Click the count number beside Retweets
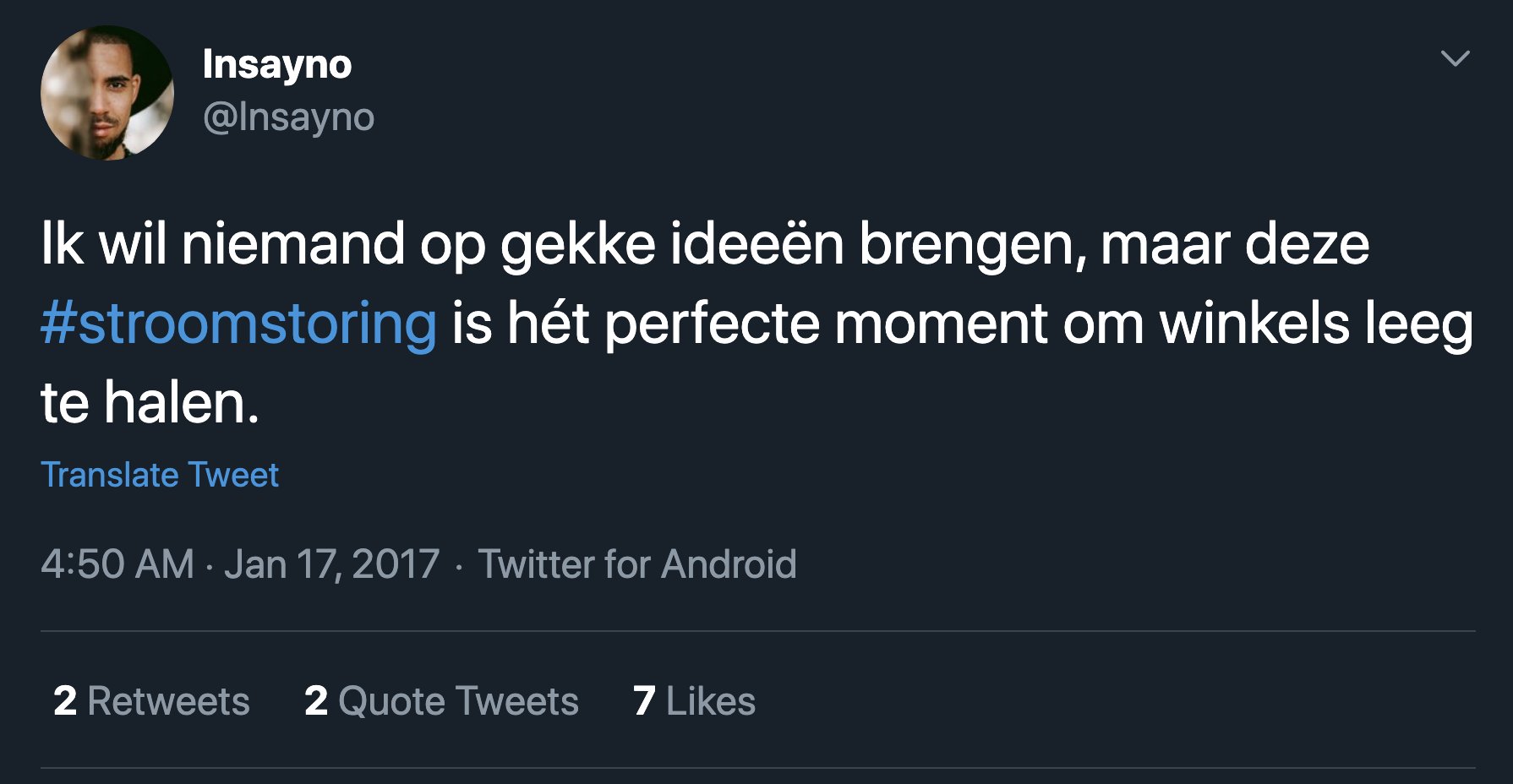 [65, 701]
